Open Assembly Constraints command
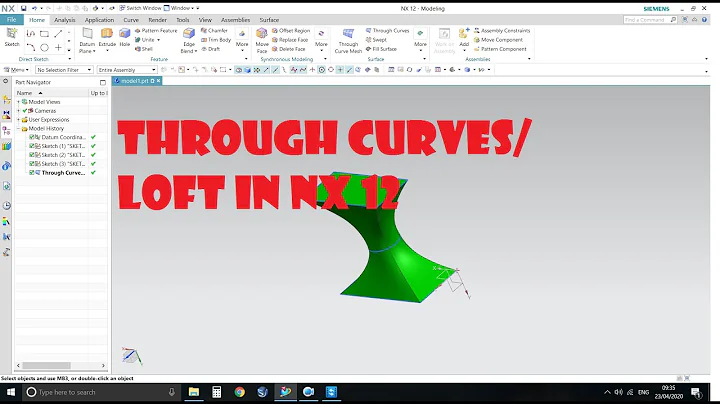 [502, 30]
